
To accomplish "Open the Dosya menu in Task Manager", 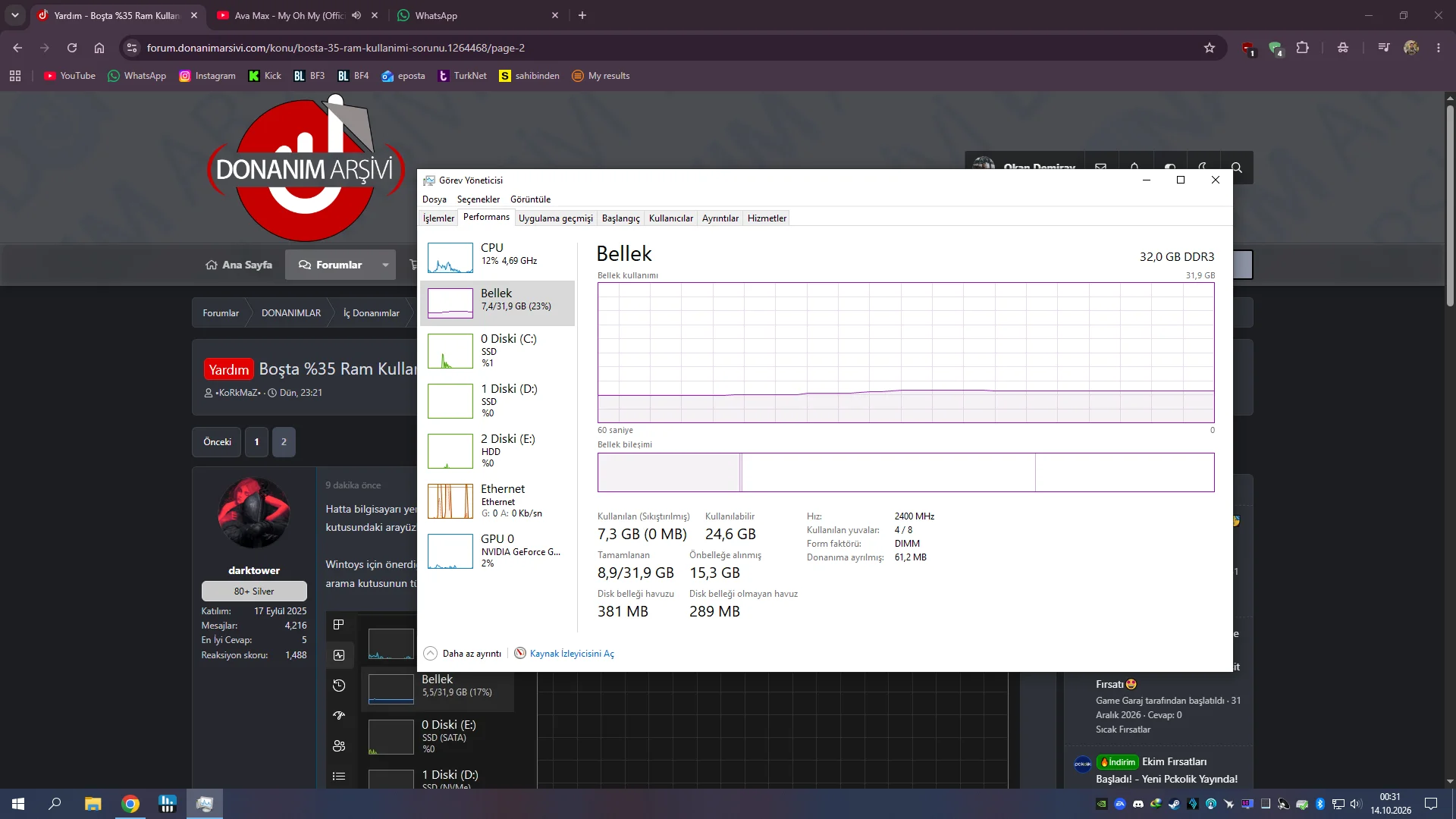I will click(434, 199).
